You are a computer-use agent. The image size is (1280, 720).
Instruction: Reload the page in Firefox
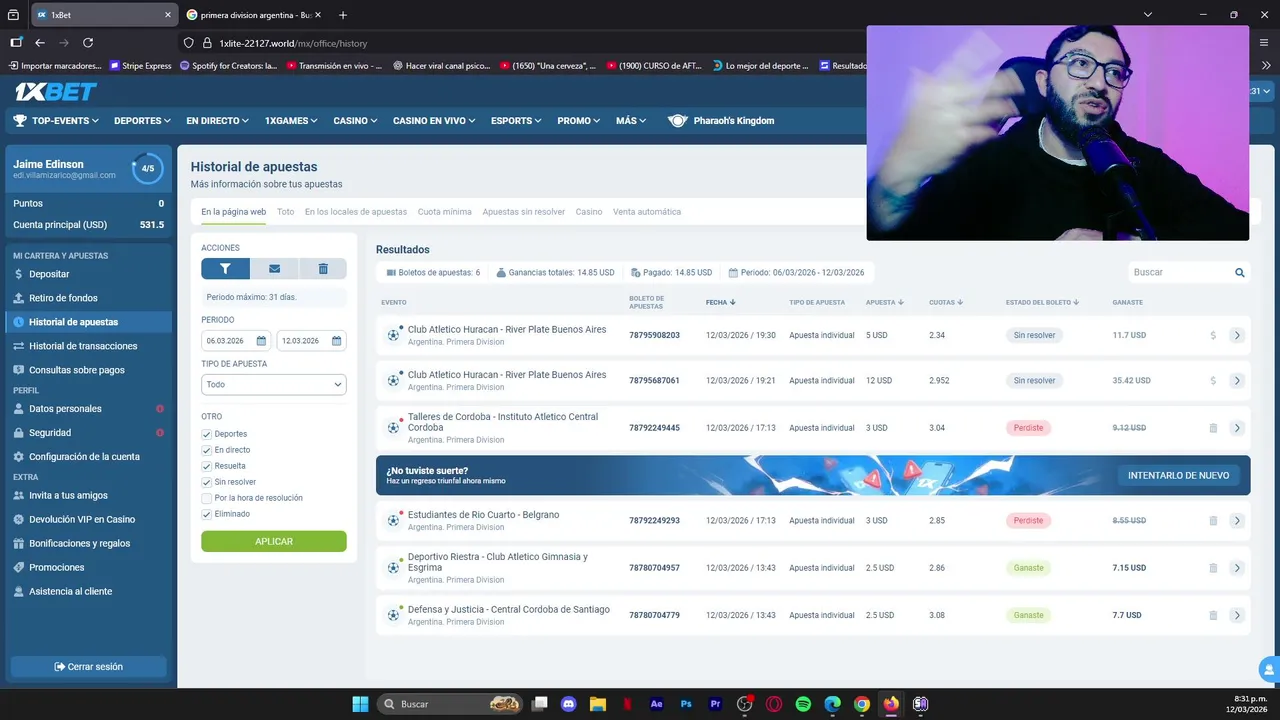(x=88, y=43)
